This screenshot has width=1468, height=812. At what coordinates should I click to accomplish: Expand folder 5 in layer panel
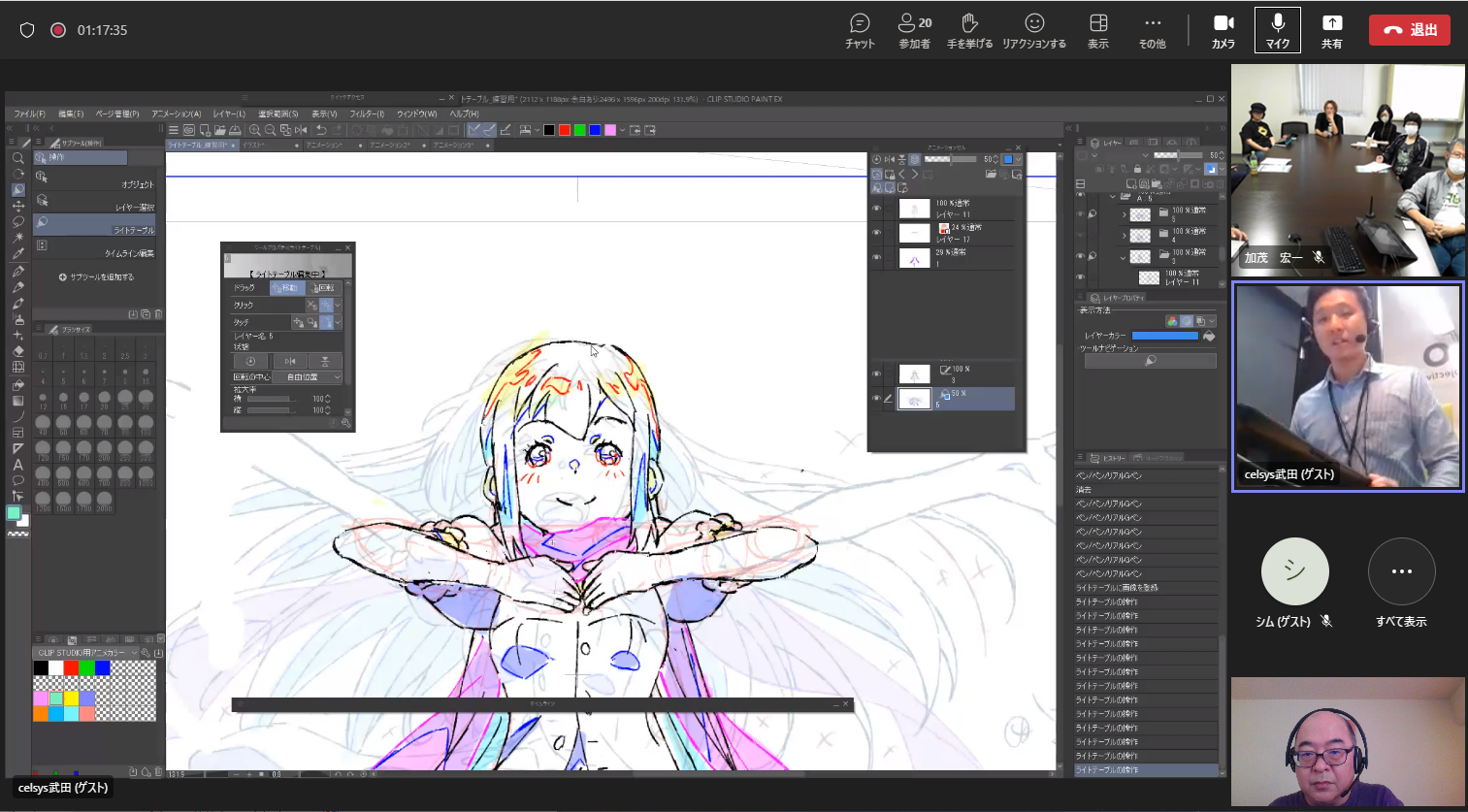(x=1124, y=214)
